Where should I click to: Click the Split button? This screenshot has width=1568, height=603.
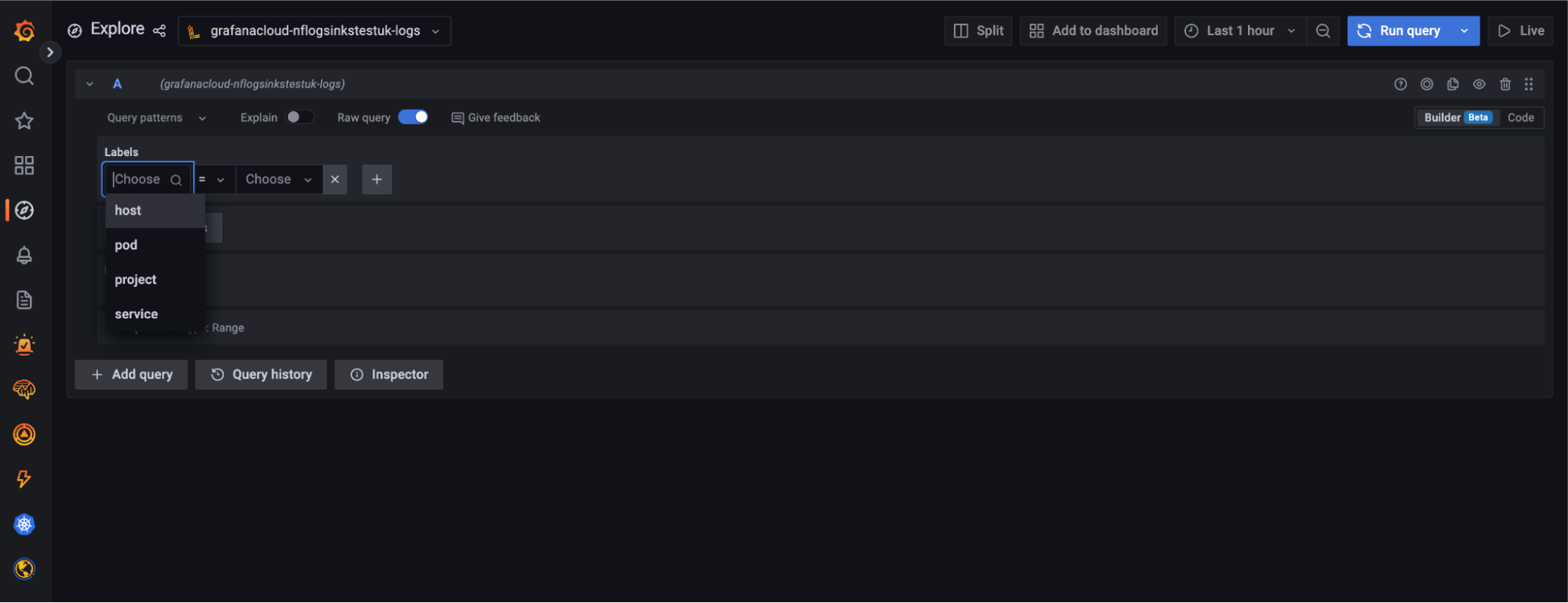tap(978, 31)
